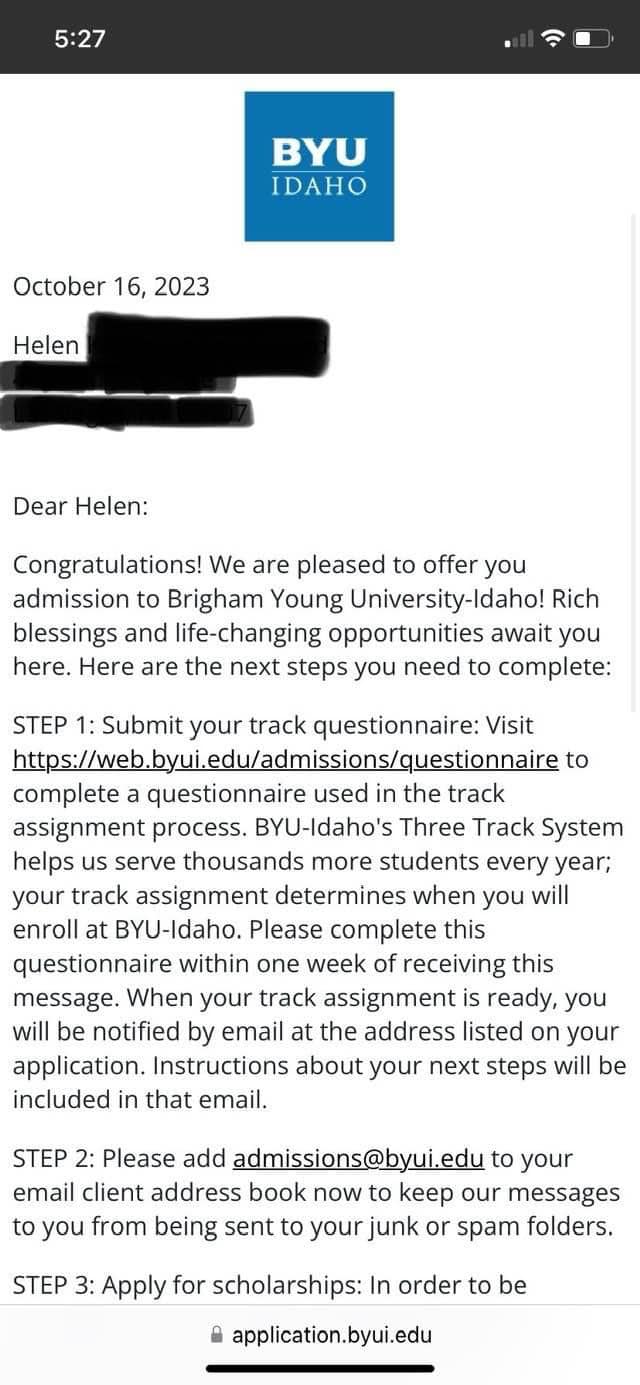Tap the Wi-Fi icon in the status bar
Image resolution: width=640 pixels, height=1385 pixels.
[553, 37]
